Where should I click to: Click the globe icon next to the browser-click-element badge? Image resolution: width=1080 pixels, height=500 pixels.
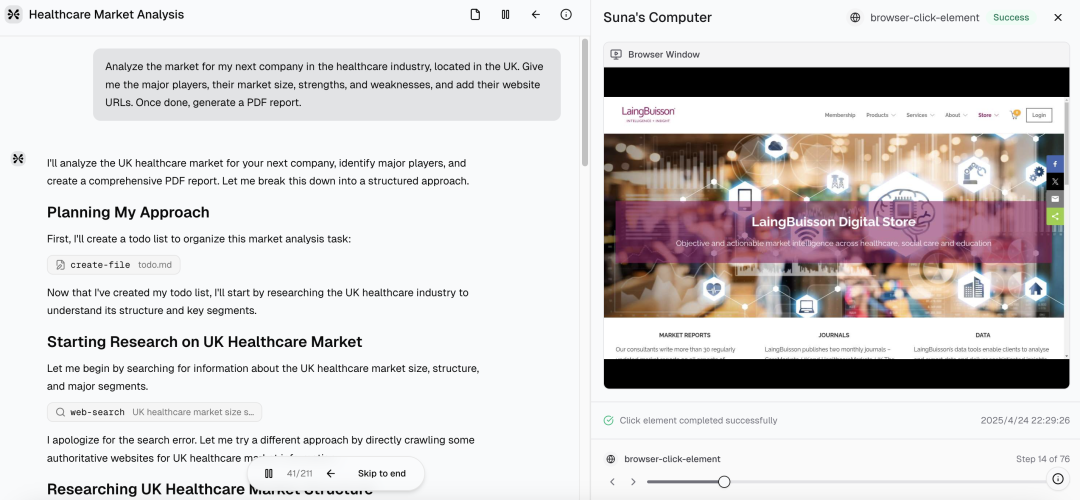point(855,18)
